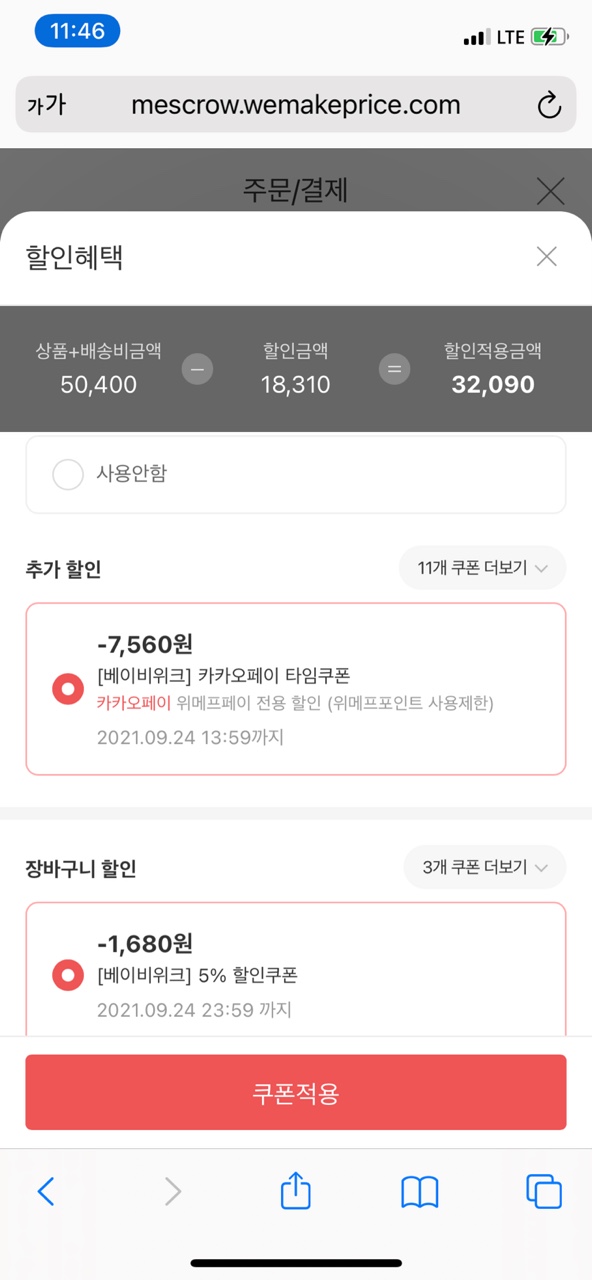The width and height of the screenshot is (592, 1280).
Task: Select the 5% 할인쿠폰 radio button
Action: 68,975
